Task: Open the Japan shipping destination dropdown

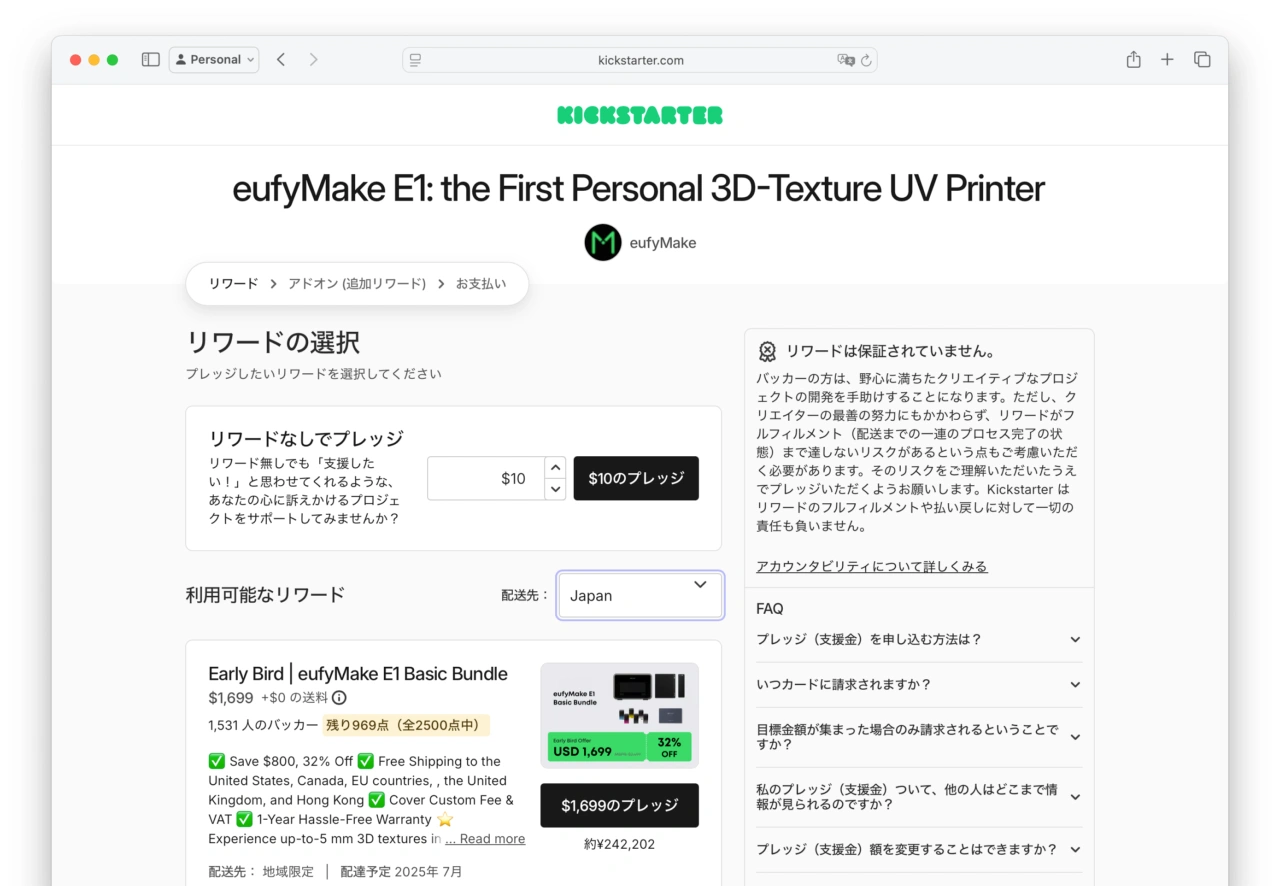Action: tap(639, 595)
